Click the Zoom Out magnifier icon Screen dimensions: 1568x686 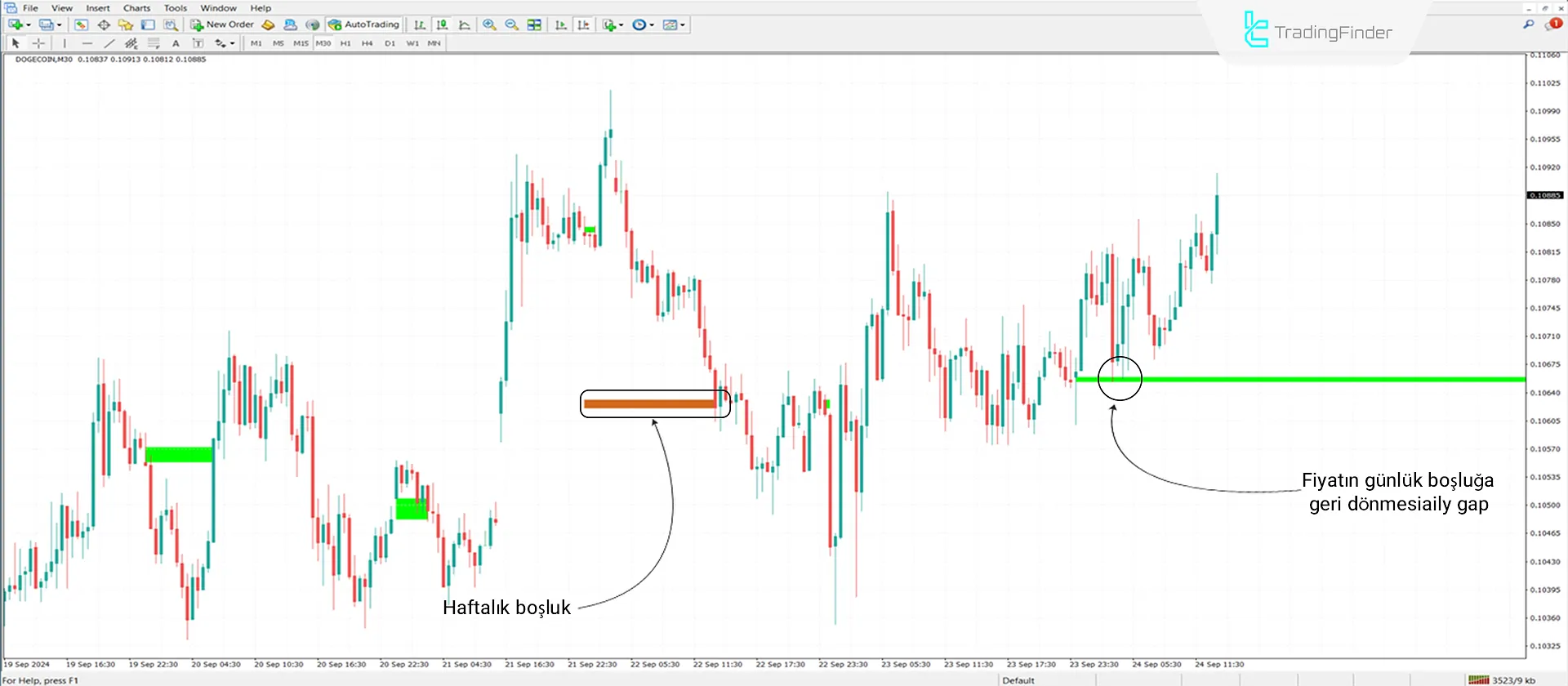512,25
